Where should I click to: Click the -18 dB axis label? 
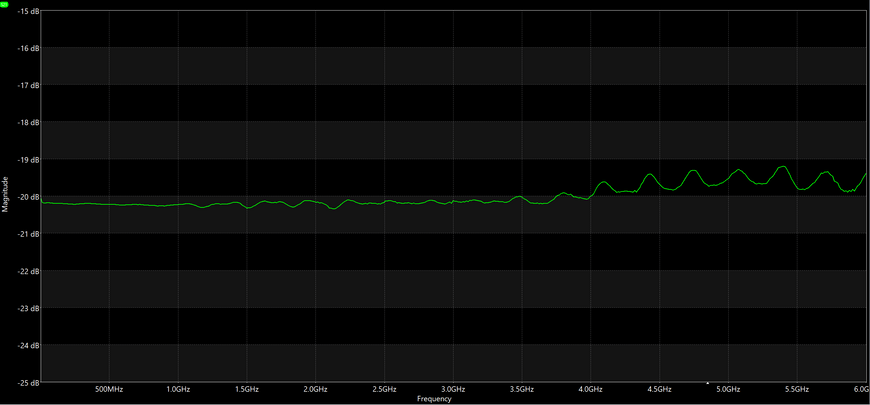pos(28,123)
